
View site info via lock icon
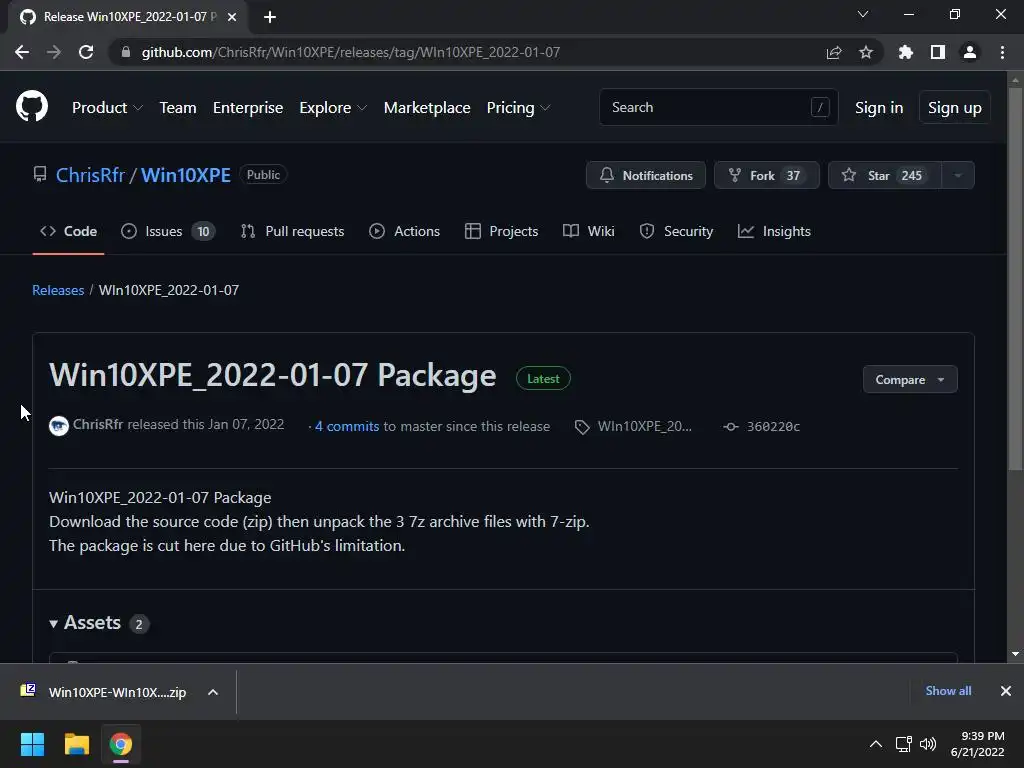point(126,52)
